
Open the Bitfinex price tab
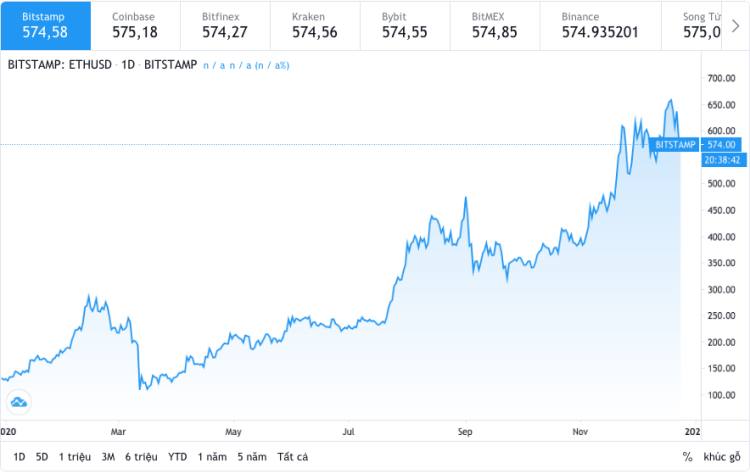click(x=225, y=25)
